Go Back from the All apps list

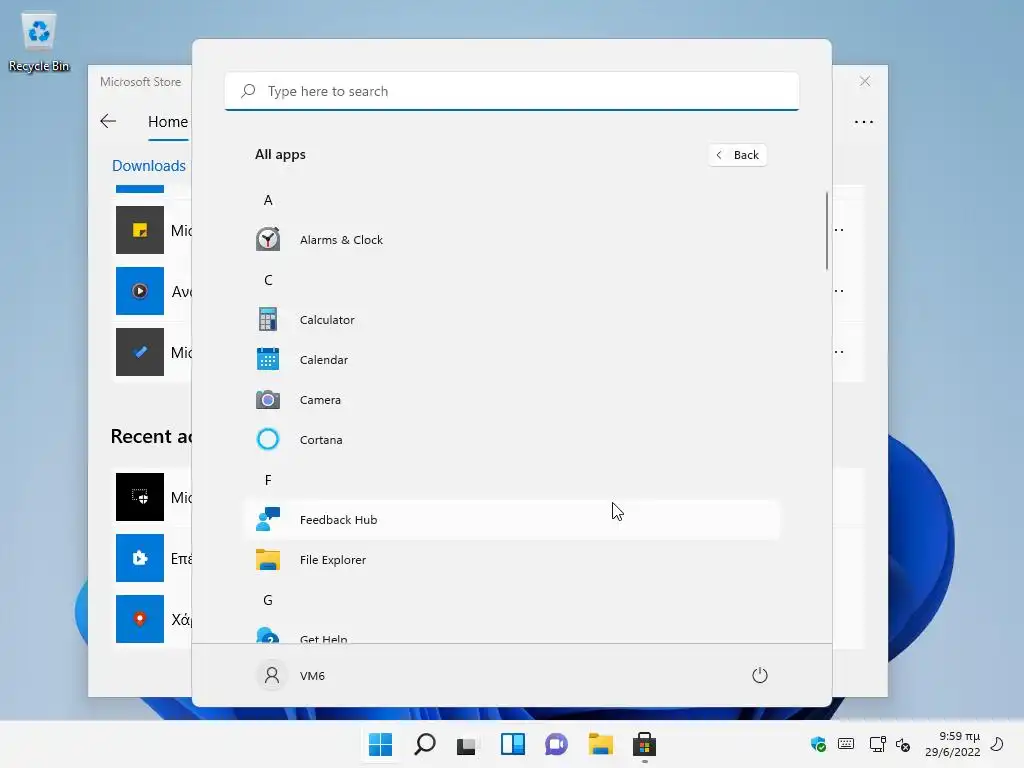[x=738, y=155]
